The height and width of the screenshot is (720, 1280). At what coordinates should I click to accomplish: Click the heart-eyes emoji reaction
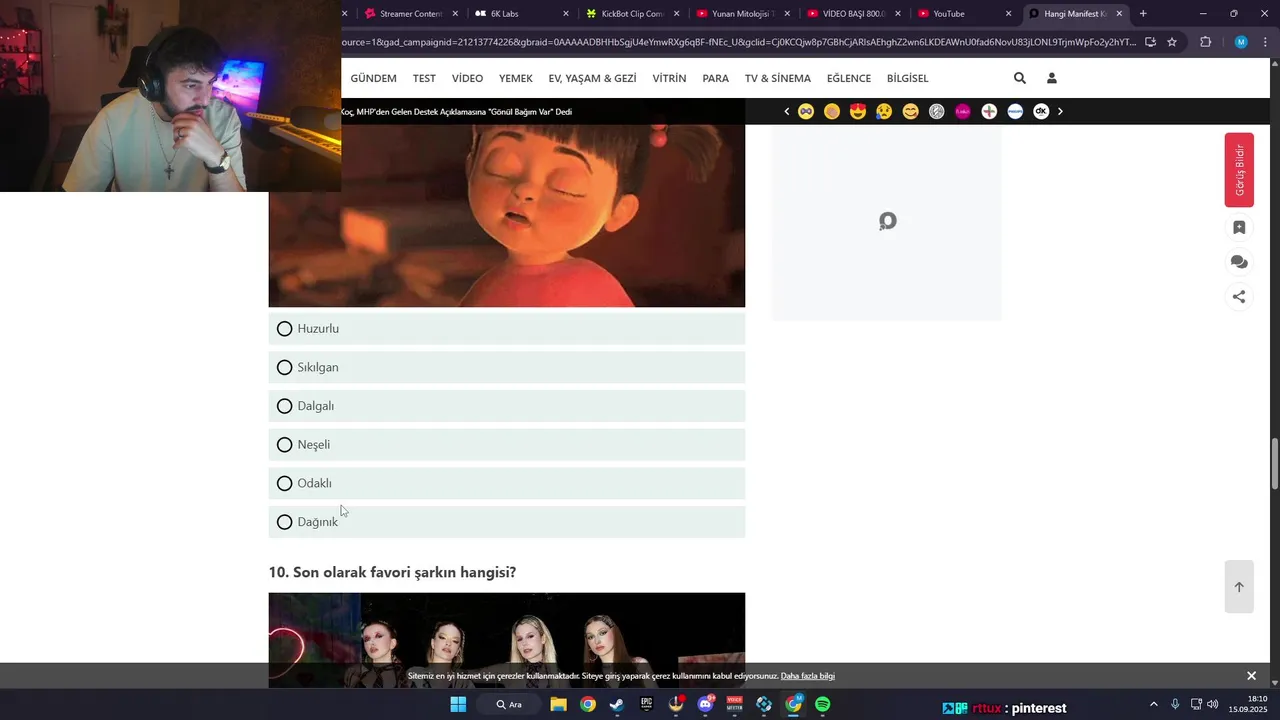coord(858,111)
